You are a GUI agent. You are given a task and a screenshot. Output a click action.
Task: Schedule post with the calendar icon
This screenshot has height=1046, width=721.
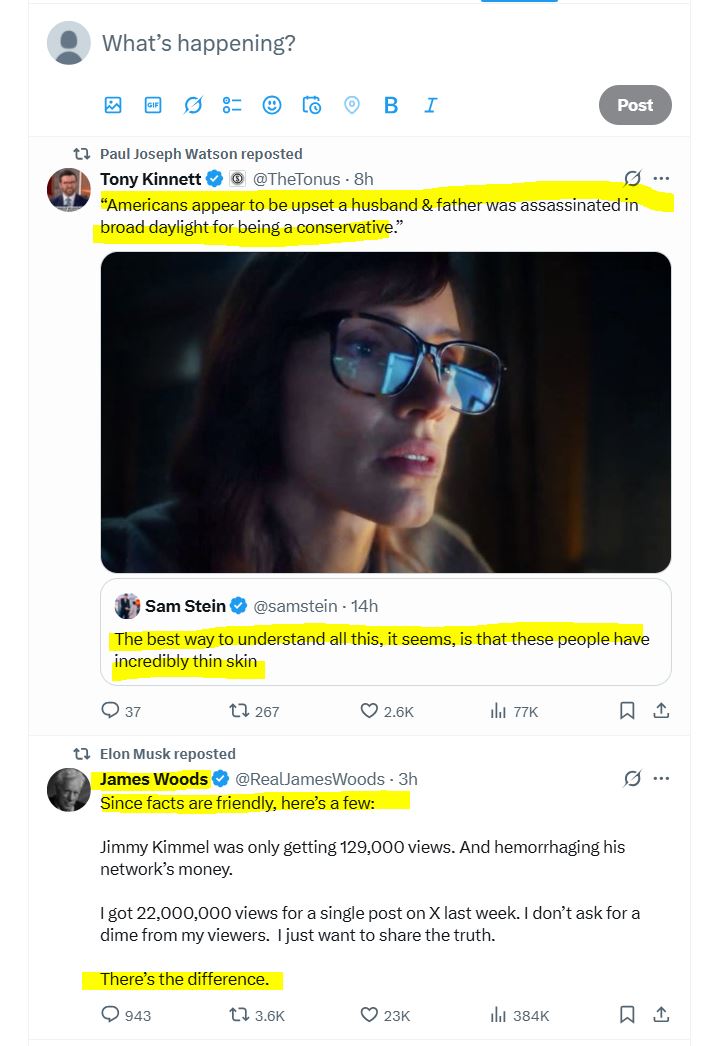tap(312, 105)
